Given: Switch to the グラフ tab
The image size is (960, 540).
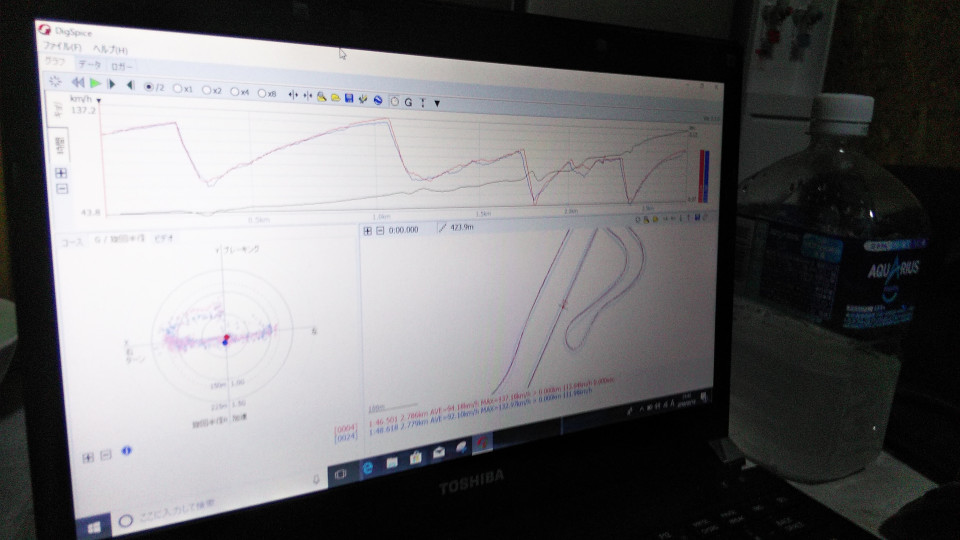Looking at the screenshot, I should tap(55, 61).
